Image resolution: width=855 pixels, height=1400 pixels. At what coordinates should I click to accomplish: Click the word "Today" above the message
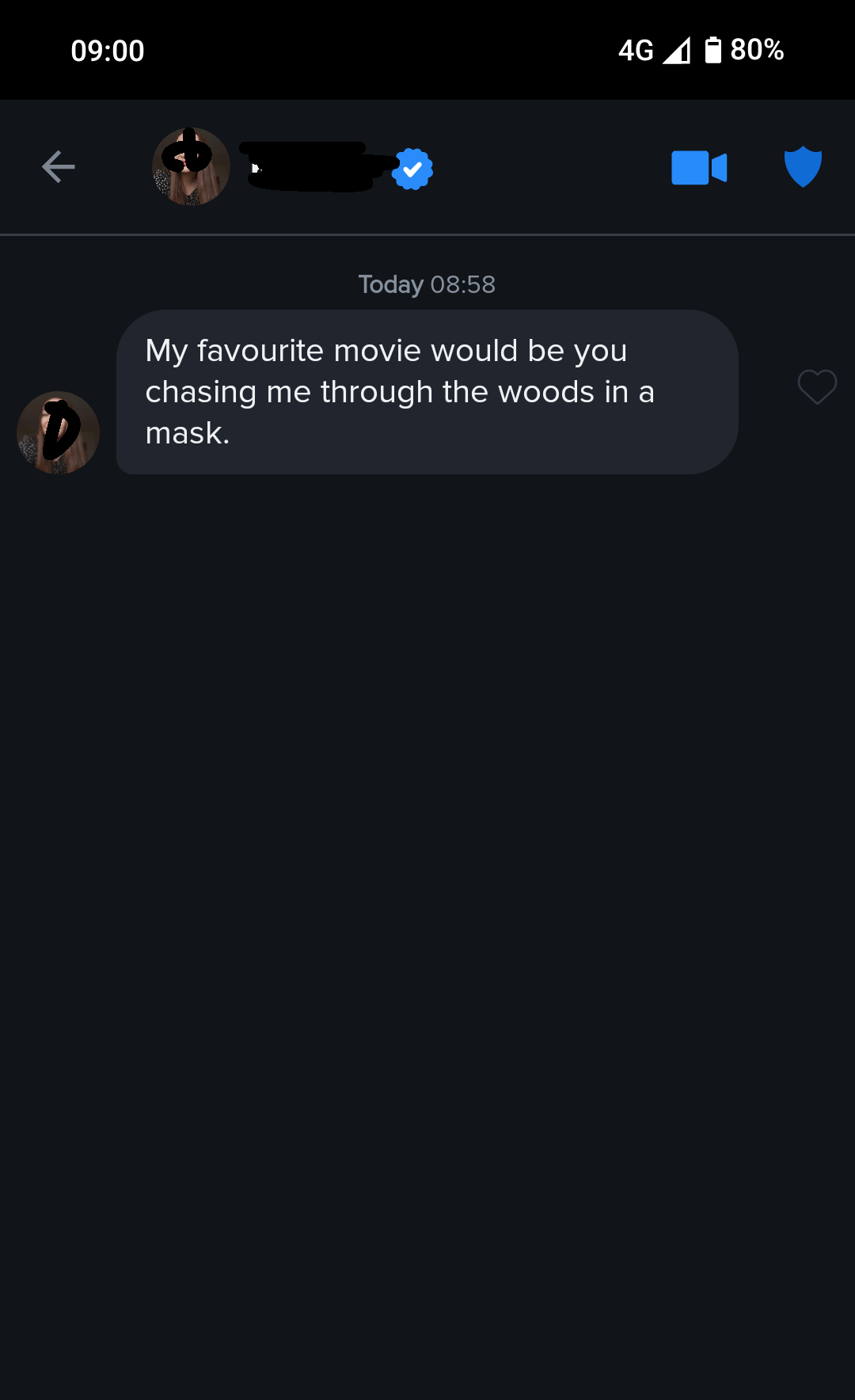(391, 284)
